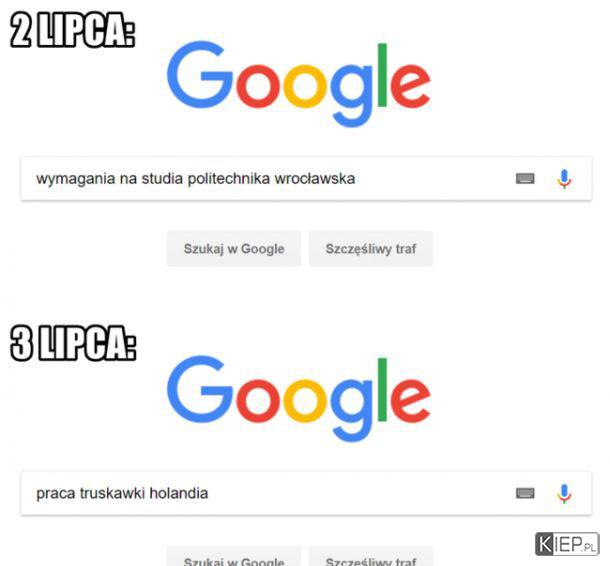Screen dimensions: 610x566
Task: Focus search field containing 'wymagania na studia politechnika wrocławska'
Action: (307, 179)
